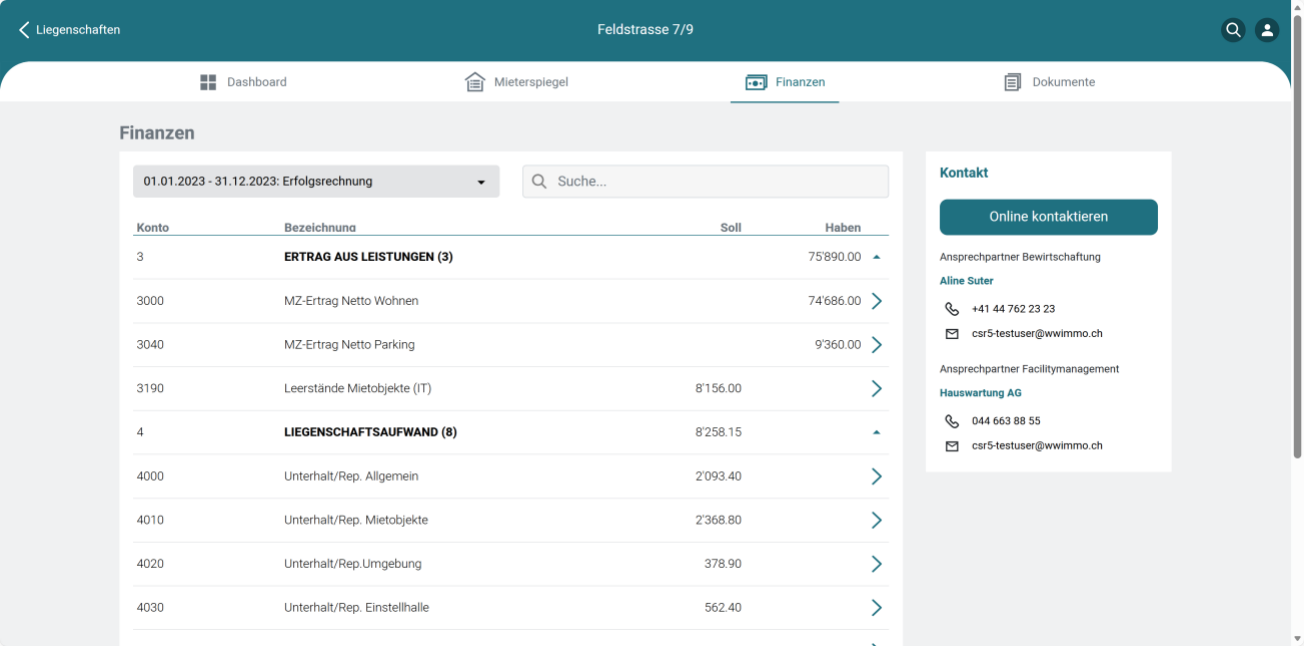Screen dimensions: 1304x646
Task: Click the Finanzen money icon
Action: (756, 82)
